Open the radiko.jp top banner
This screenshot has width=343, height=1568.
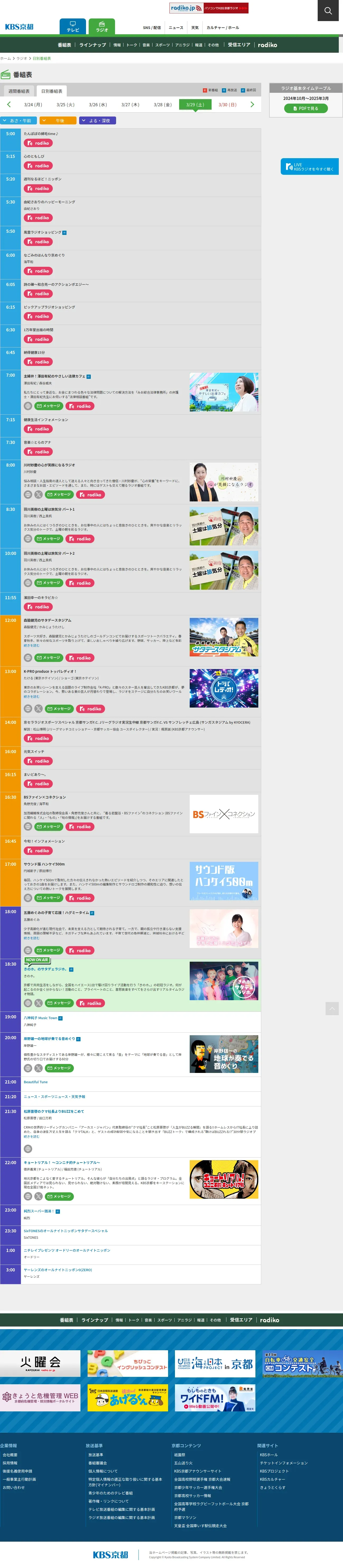(209, 8)
